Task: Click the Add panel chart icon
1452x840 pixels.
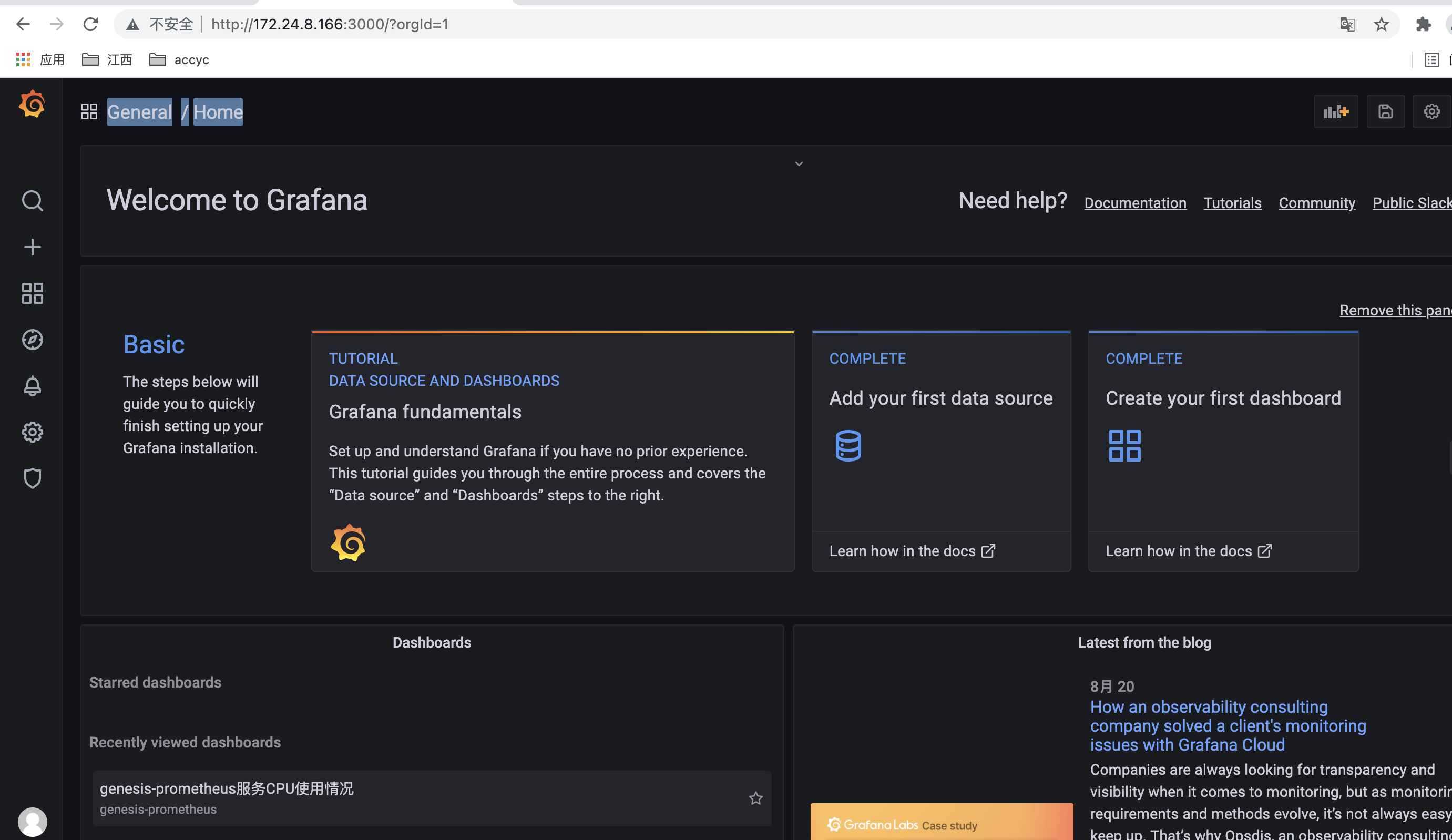Action: pos(1336,112)
